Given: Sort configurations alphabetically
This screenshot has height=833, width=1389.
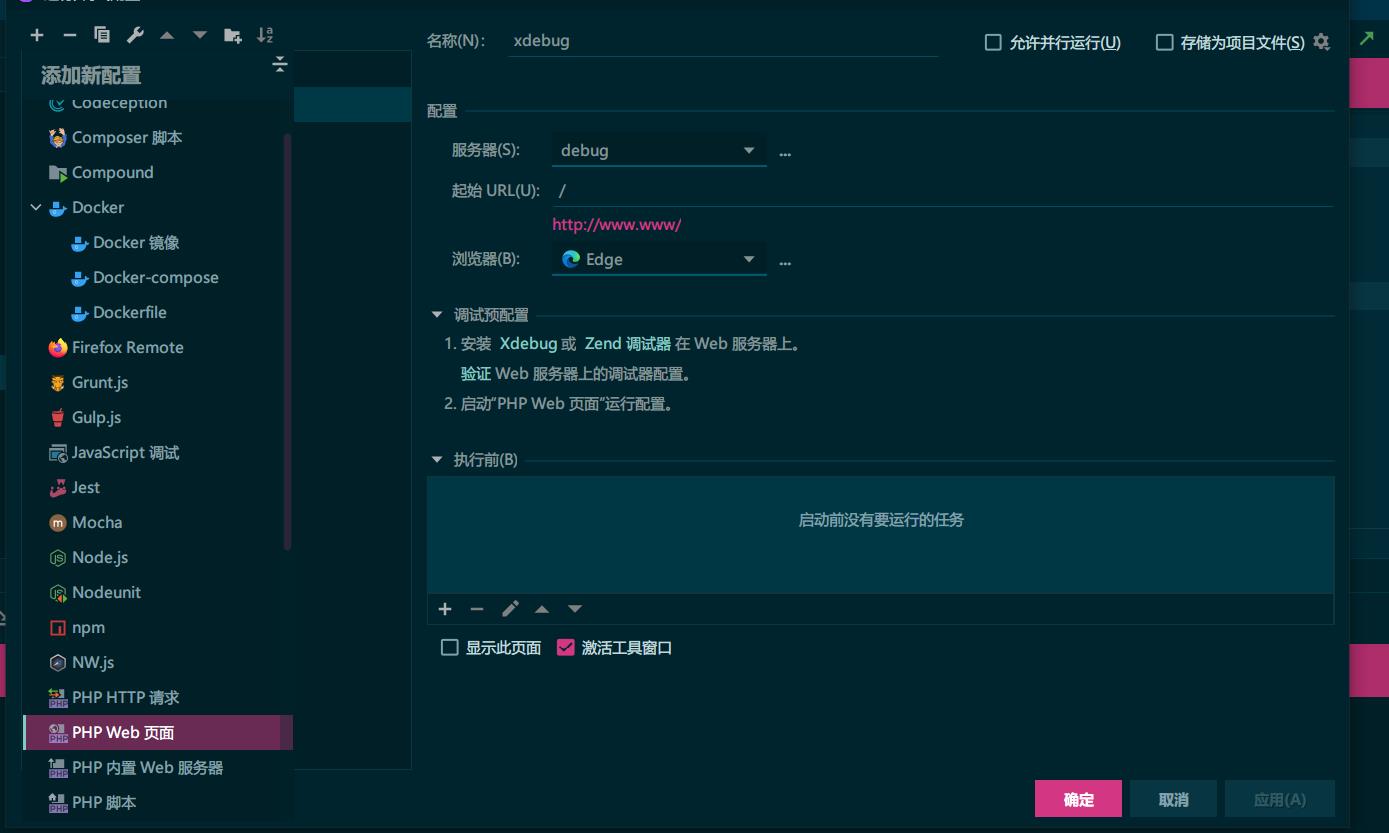Looking at the screenshot, I should pos(265,35).
